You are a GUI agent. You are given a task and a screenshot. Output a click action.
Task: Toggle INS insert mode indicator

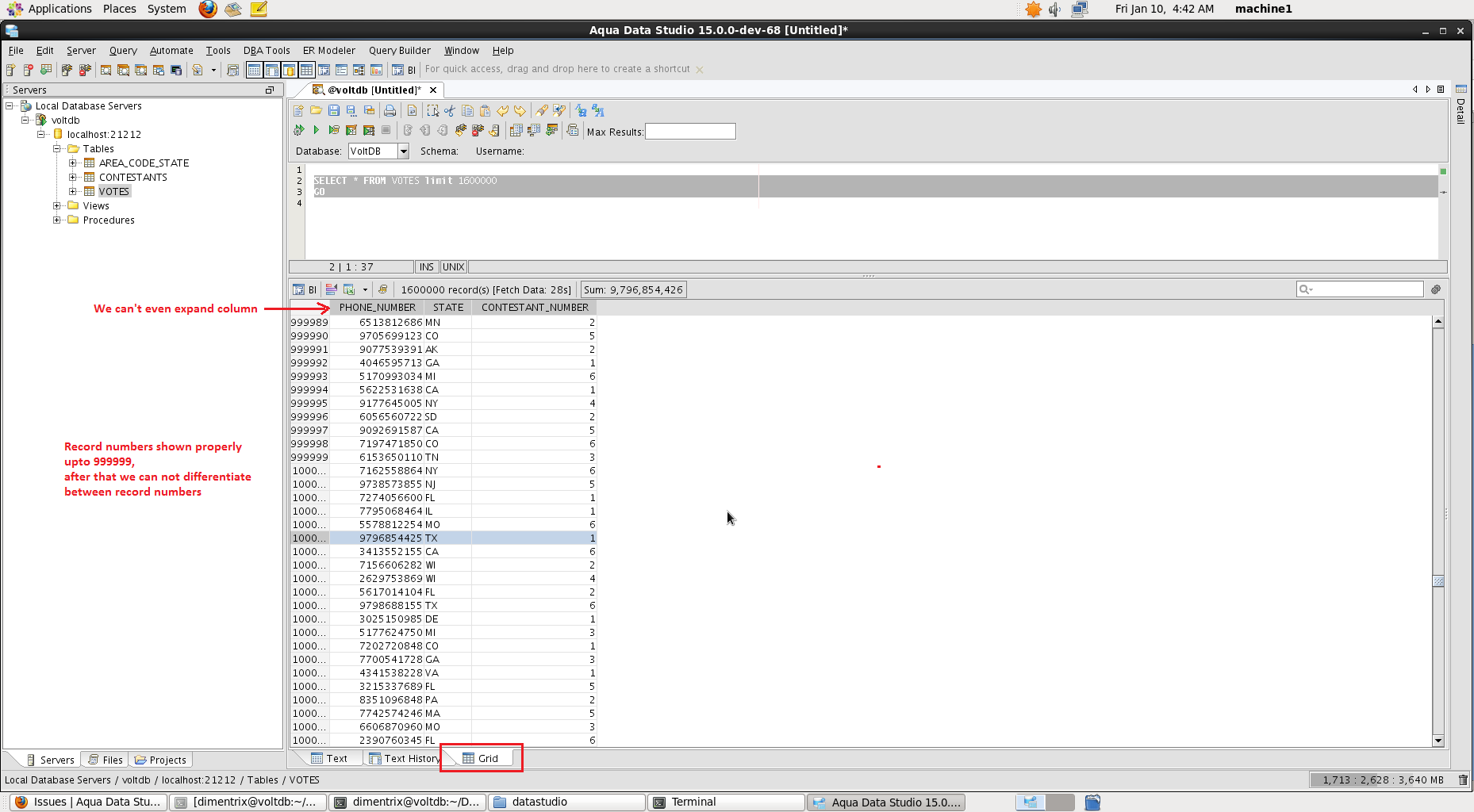pos(427,267)
